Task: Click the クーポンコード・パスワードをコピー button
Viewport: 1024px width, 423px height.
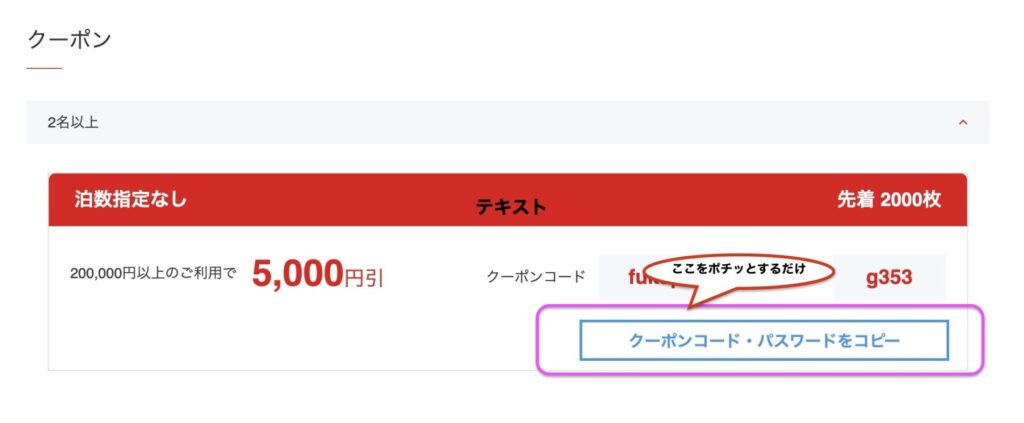Action: 764,341
